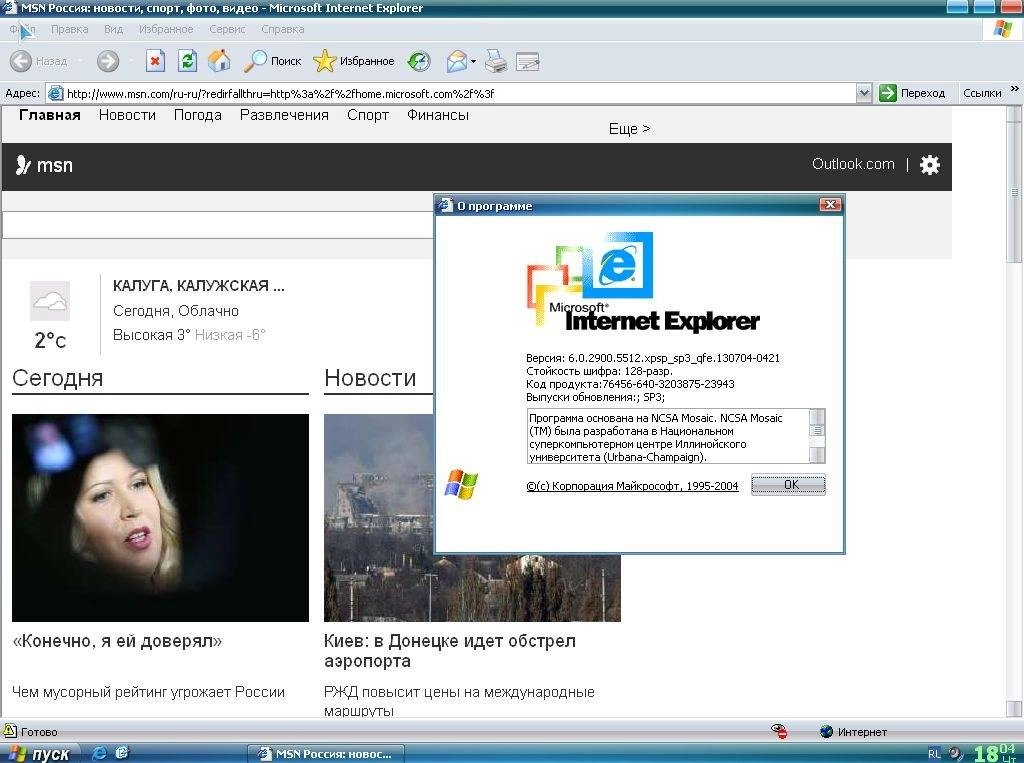This screenshot has width=1024, height=763.
Task: Open the Спорт section on MSN
Action: pyautogui.click(x=368, y=115)
